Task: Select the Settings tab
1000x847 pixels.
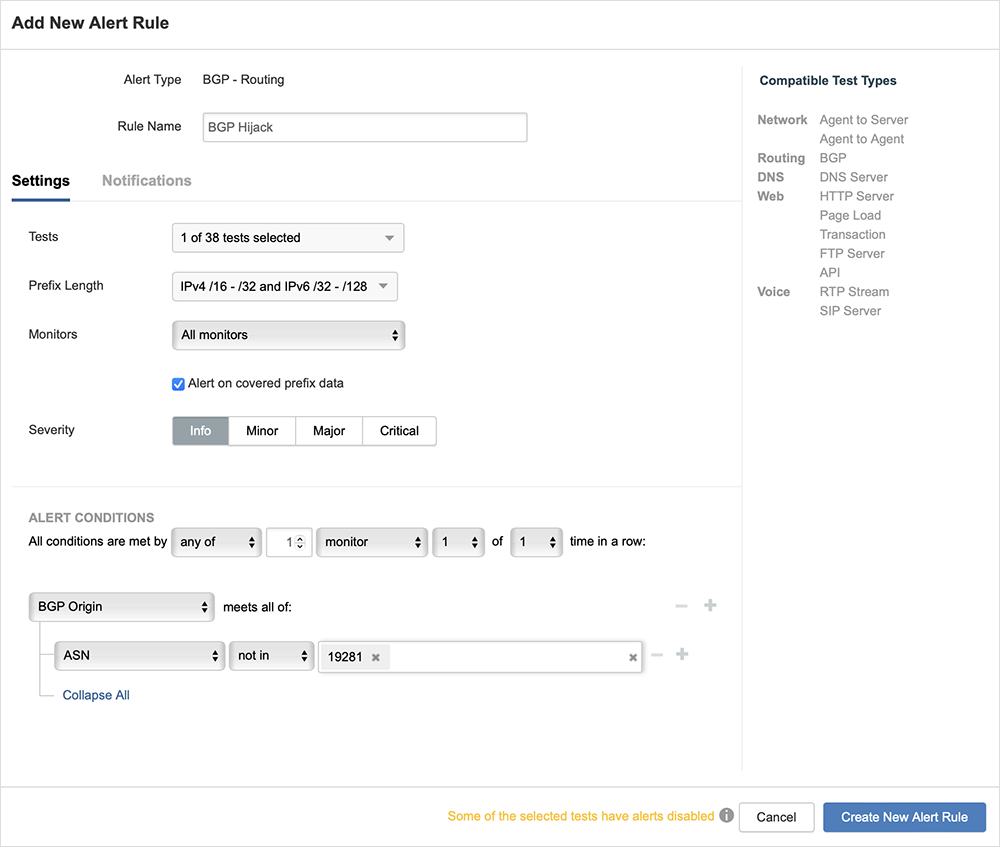Action: [40, 181]
